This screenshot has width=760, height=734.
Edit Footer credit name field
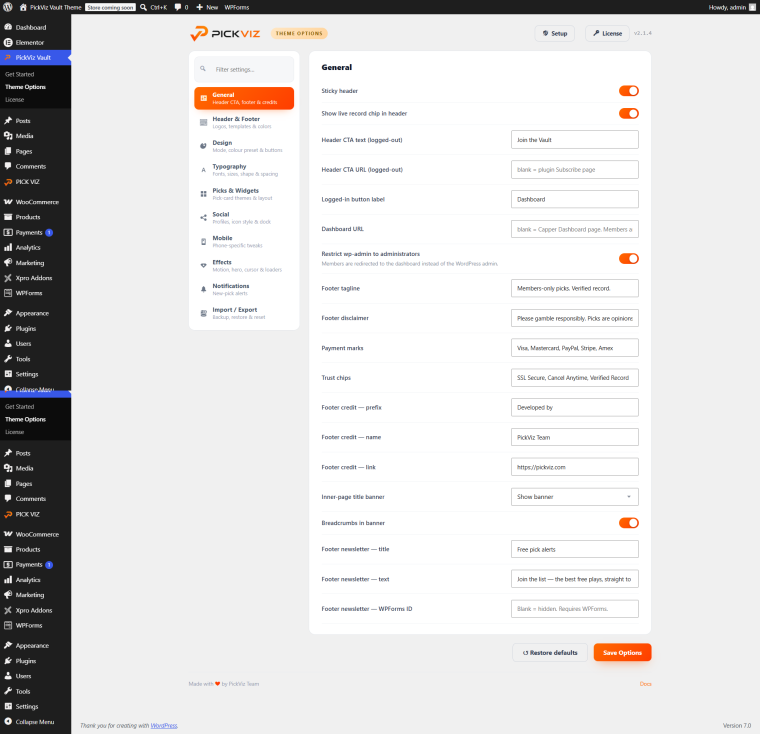pos(574,437)
